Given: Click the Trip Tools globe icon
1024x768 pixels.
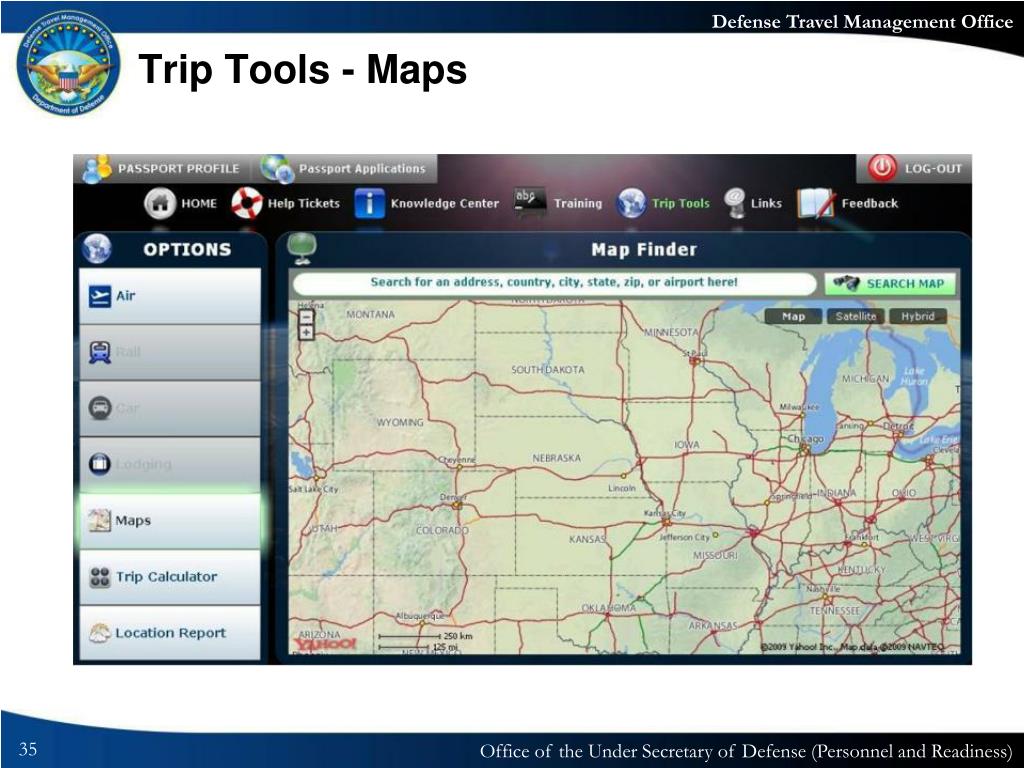Looking at the screenshot, I should coord(632,203).
